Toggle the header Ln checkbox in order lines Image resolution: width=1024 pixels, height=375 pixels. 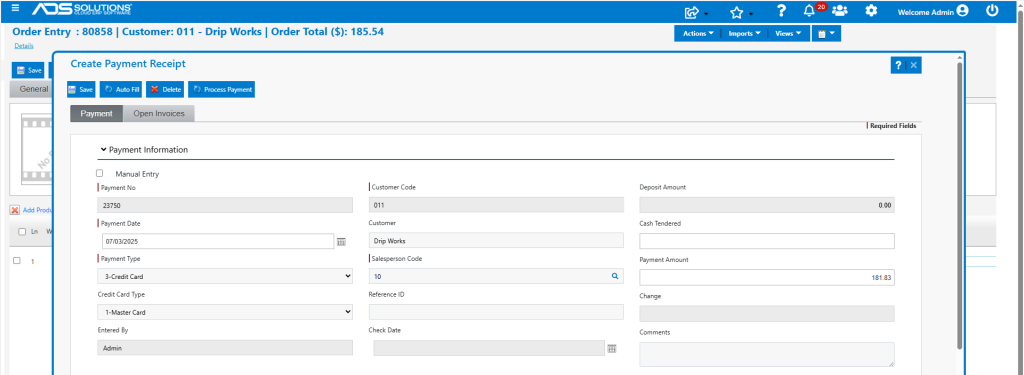(x=22, y=232)
